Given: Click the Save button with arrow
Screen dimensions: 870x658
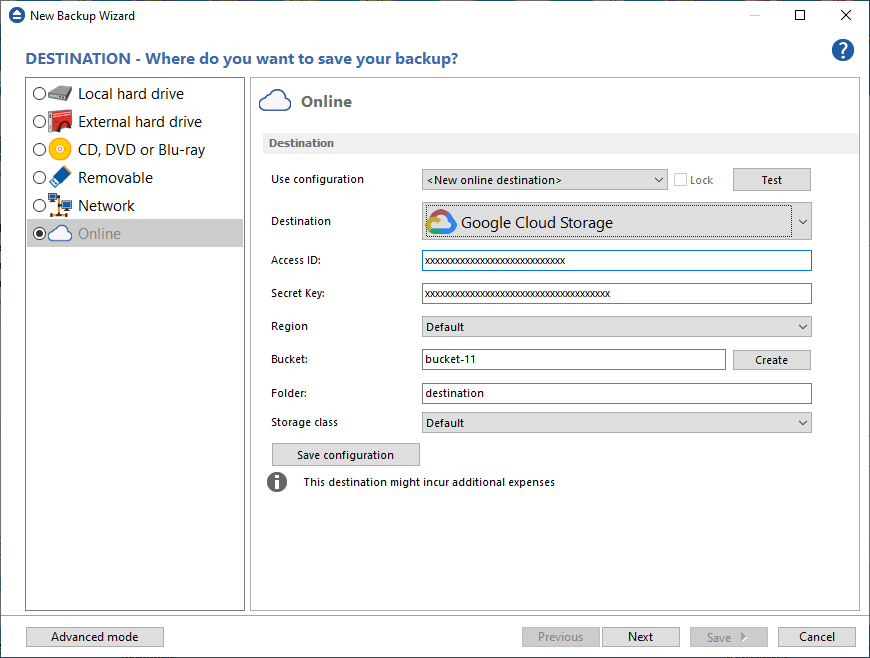Looking at the screenshot, I should click(x=729, y=636).
